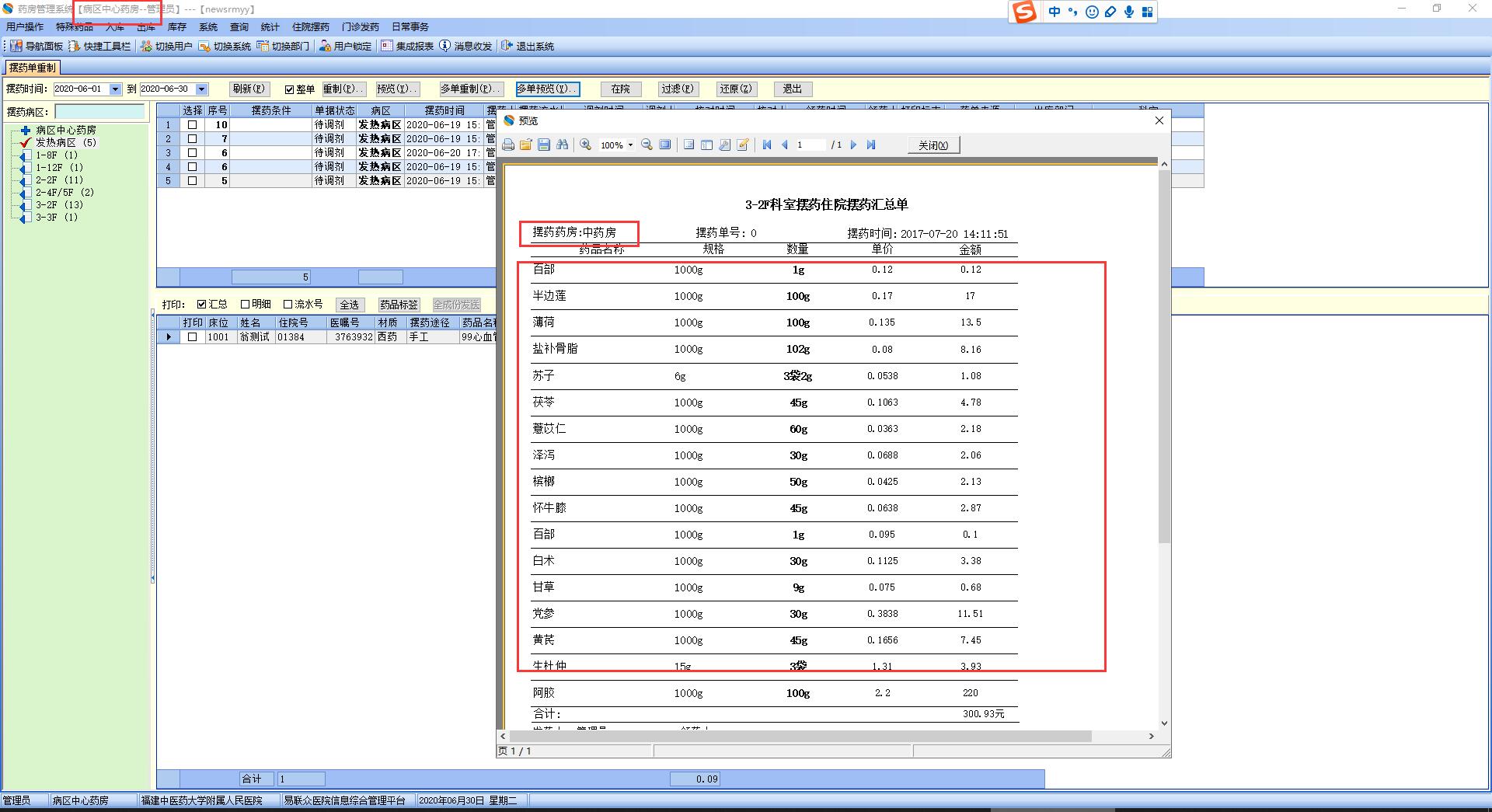The width and height of the screenshot is (1492, 812).
Task: Toggle the 整单 checkbox
Action: pos(289,89)
